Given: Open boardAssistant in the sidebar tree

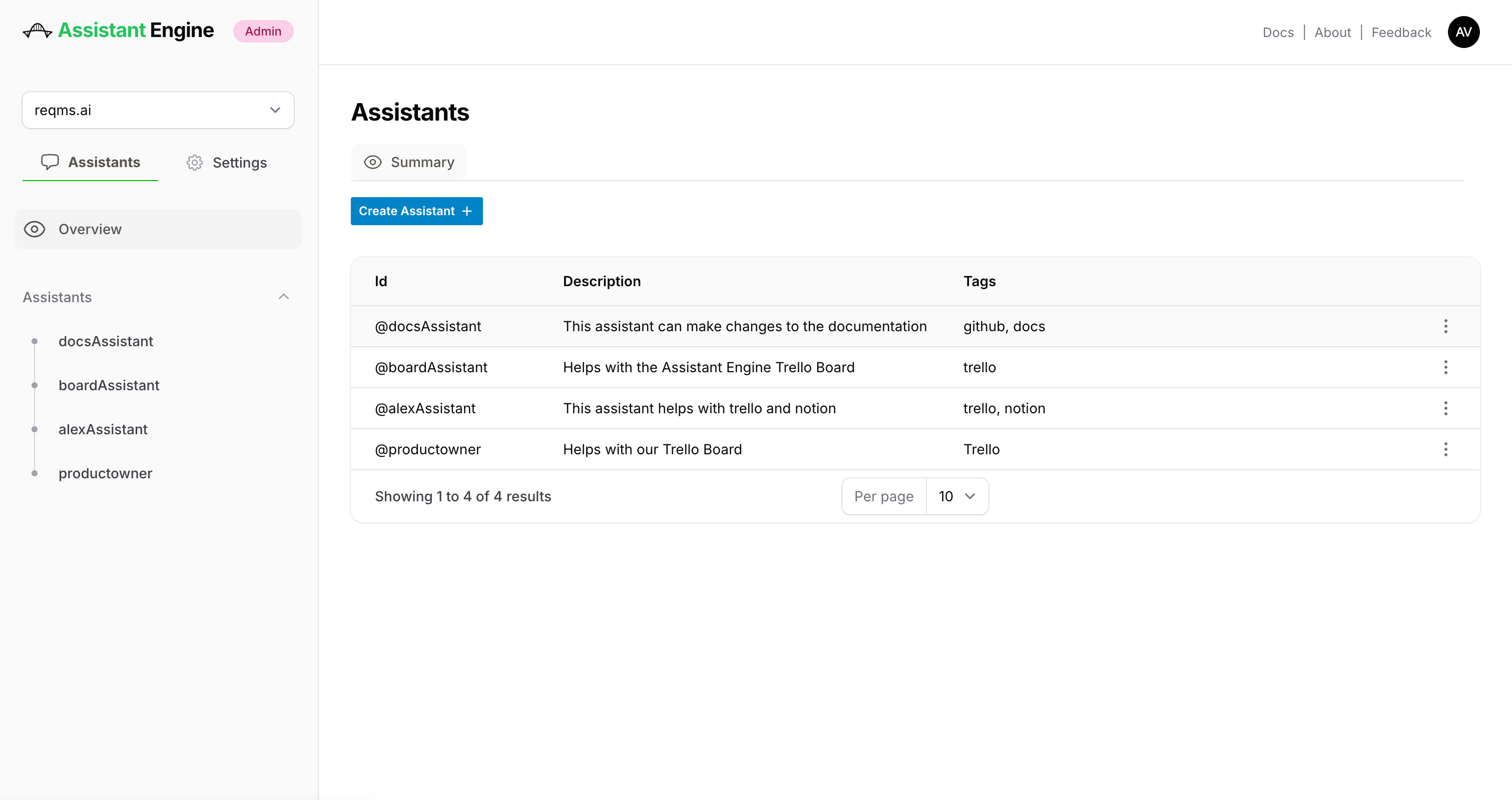Looking at the screenshot, I should (109, 386).
